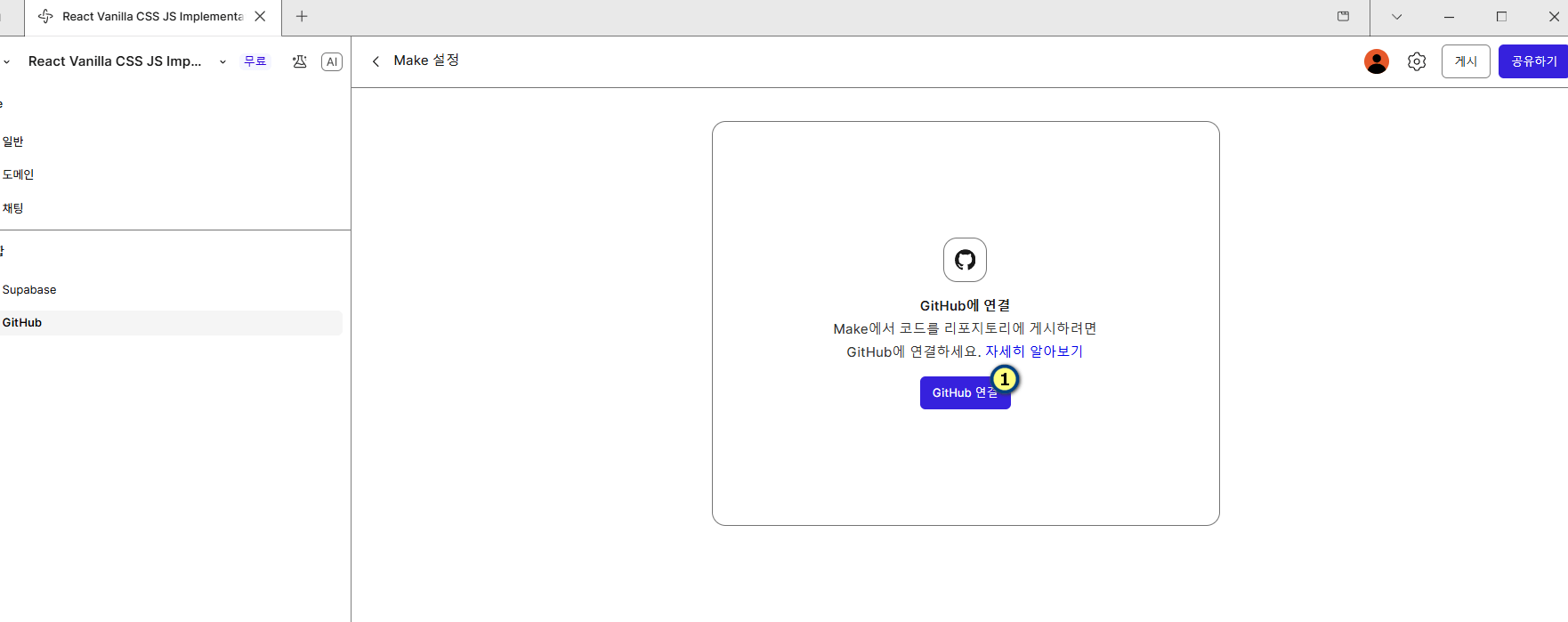Open the Supabase integration settings
Image resolution: width=1568 pixels, height=622 pixels.
29,290
